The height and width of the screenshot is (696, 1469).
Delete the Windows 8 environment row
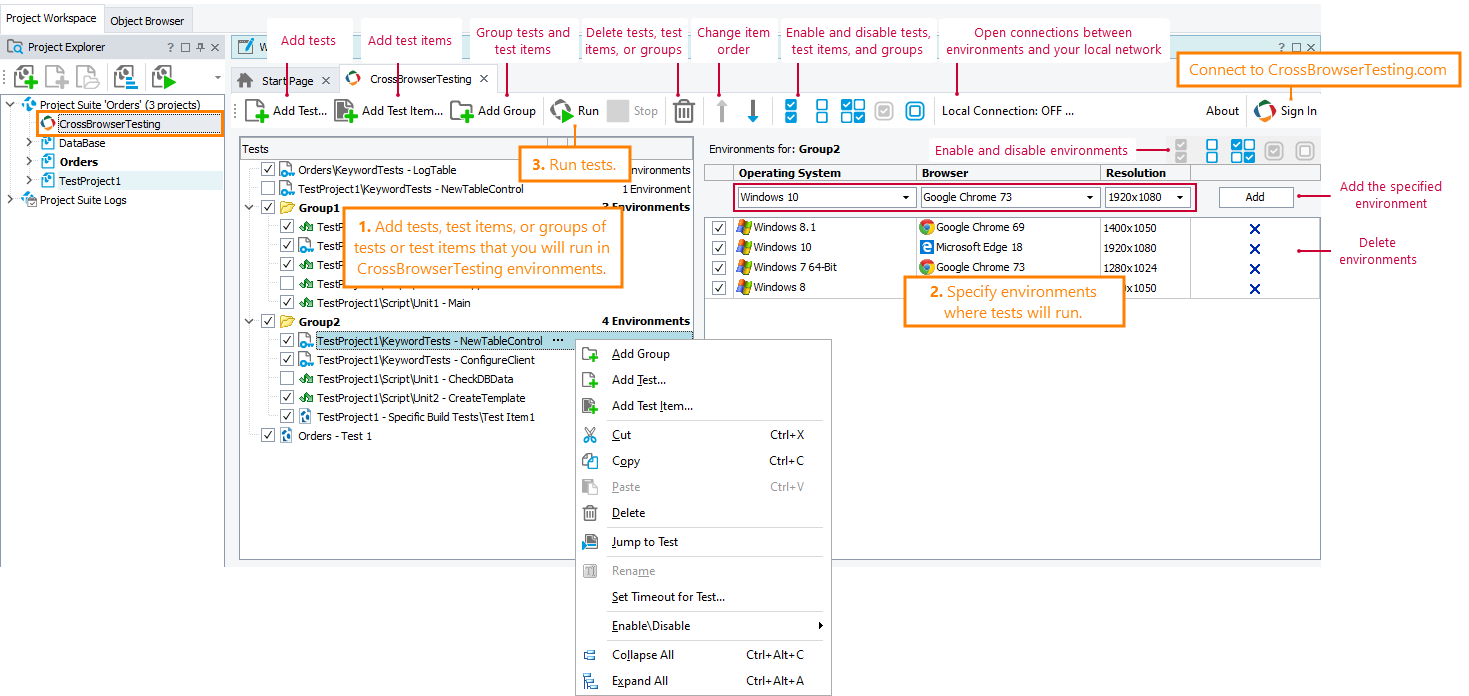click(x=1255, y=289)
